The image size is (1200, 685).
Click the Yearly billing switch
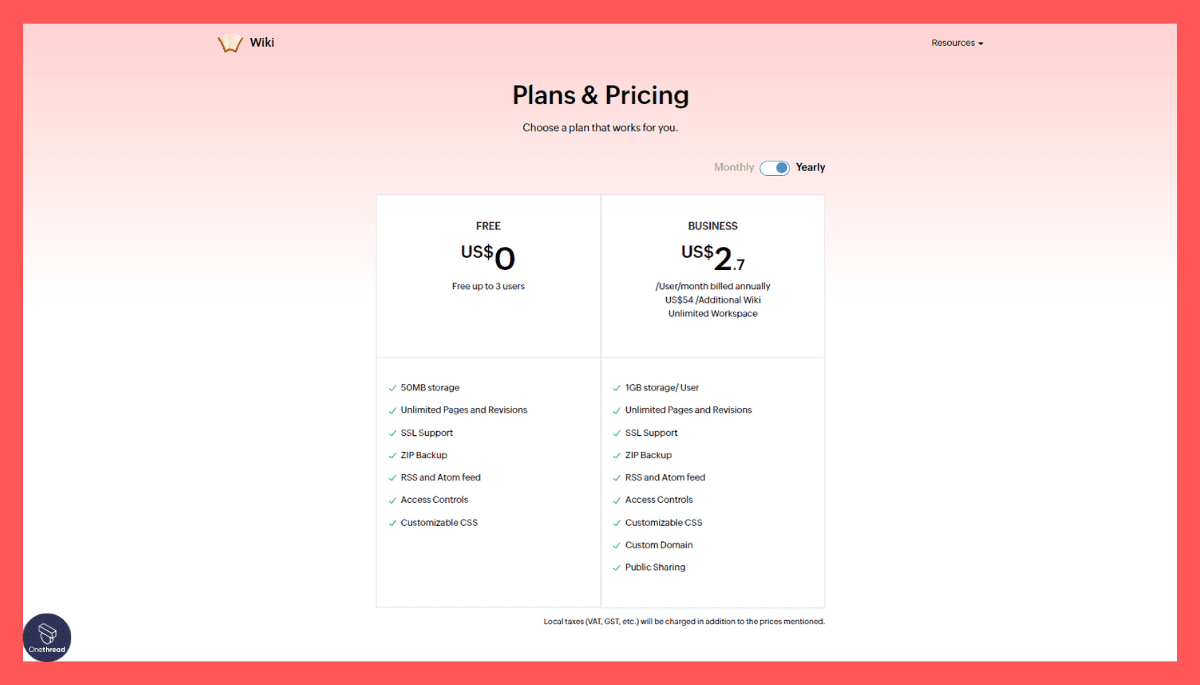[774, 167]
